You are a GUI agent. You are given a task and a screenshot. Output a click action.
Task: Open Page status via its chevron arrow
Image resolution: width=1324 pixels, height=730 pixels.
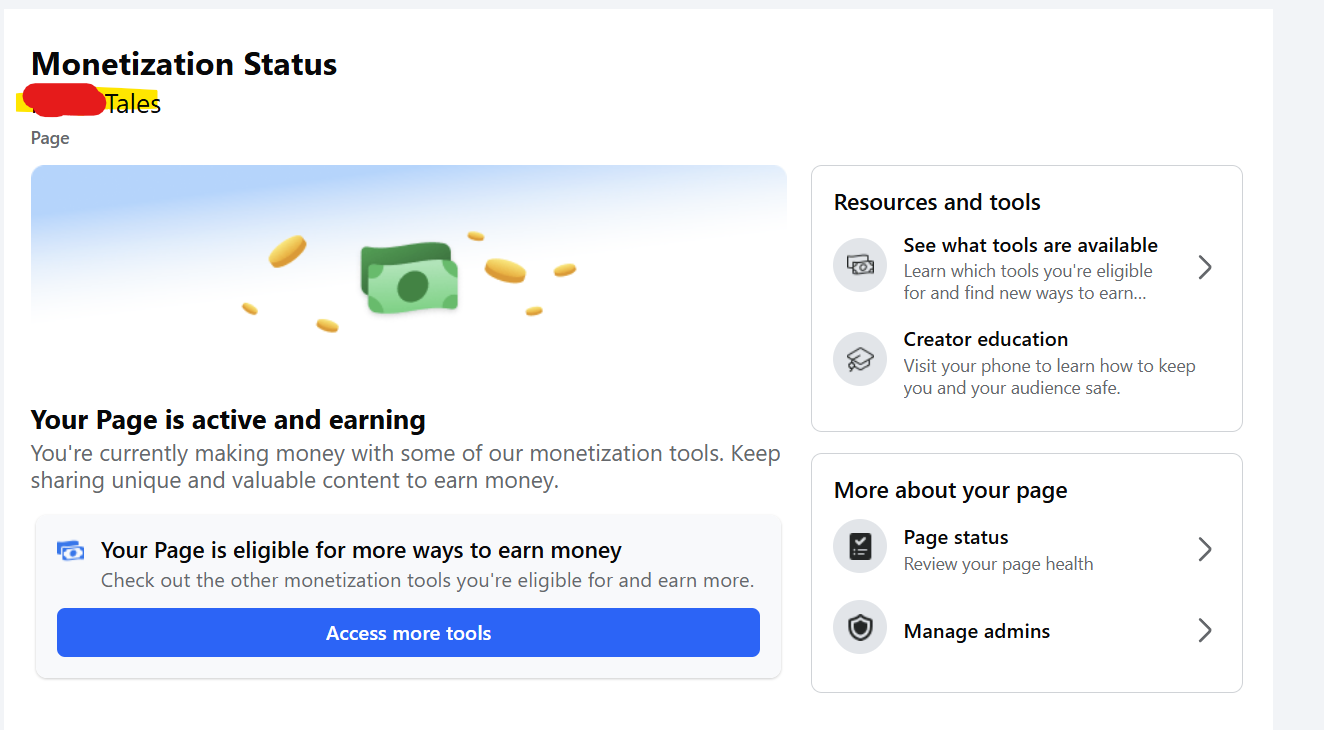1205,549
